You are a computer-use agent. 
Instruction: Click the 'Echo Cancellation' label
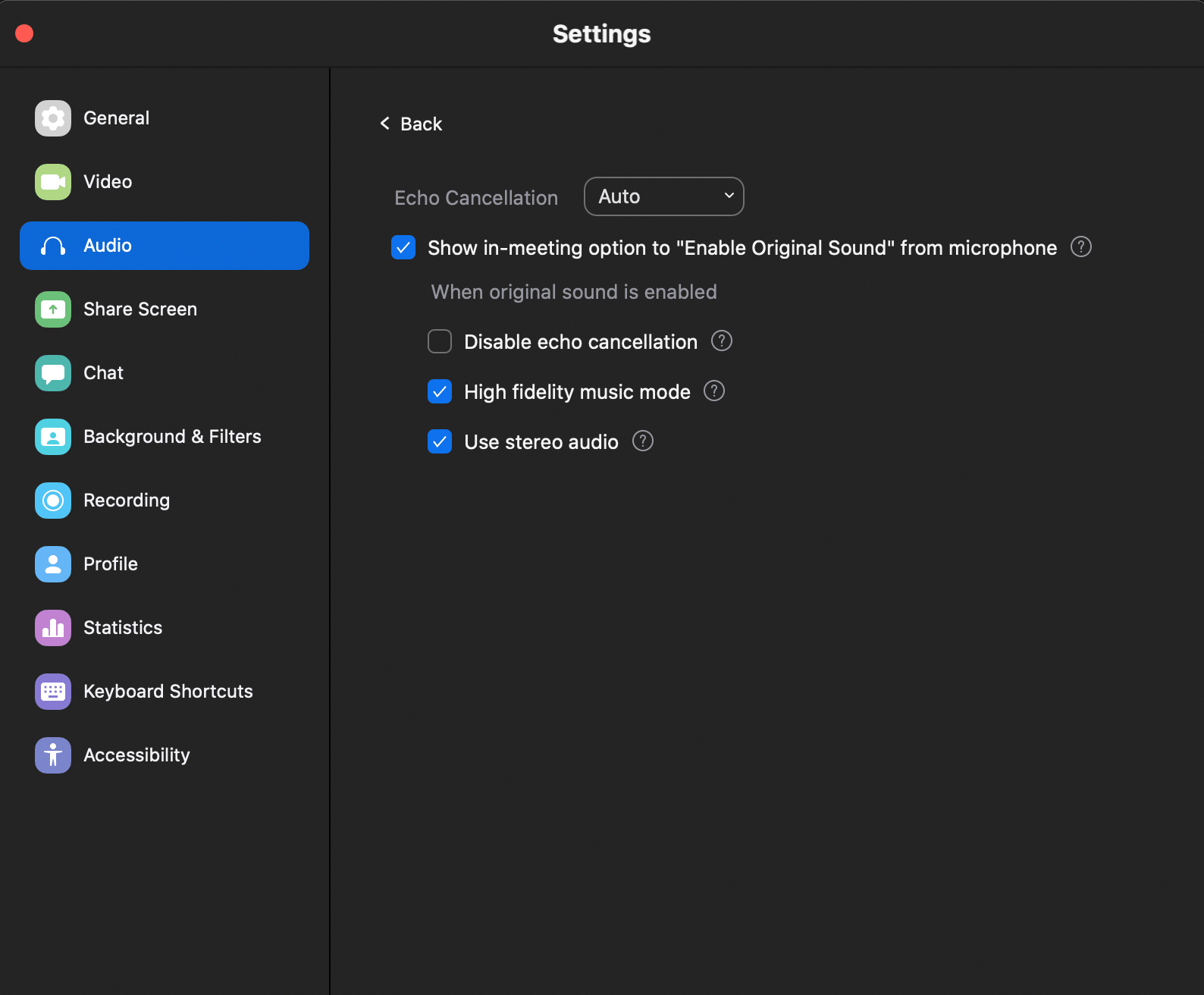476,198
